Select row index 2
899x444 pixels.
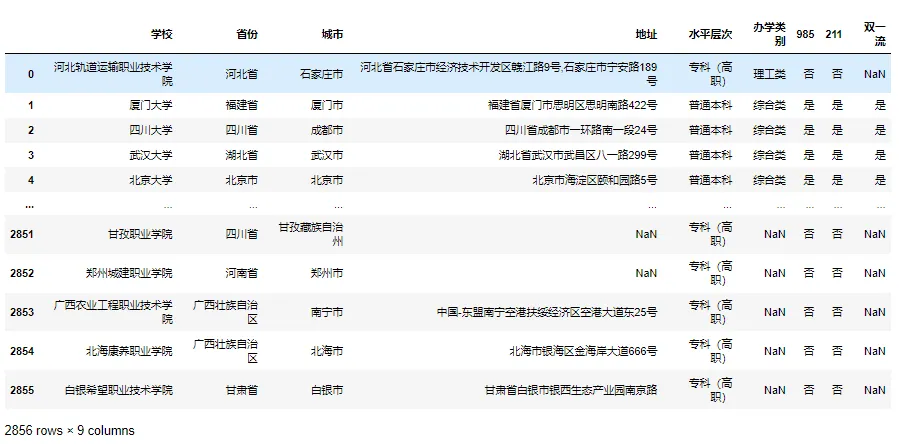31,130
